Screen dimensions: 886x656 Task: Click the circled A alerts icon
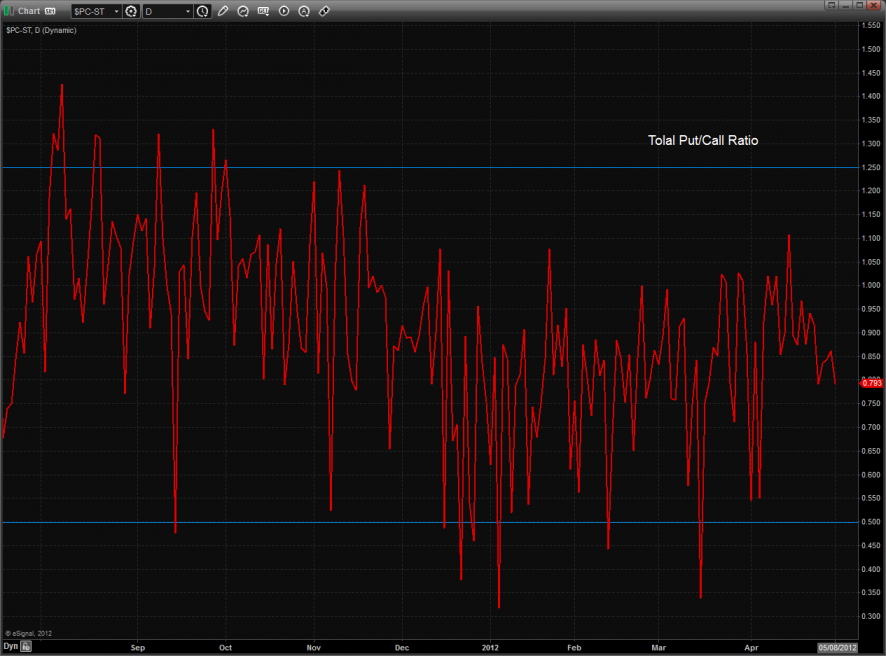pos(304,11)
